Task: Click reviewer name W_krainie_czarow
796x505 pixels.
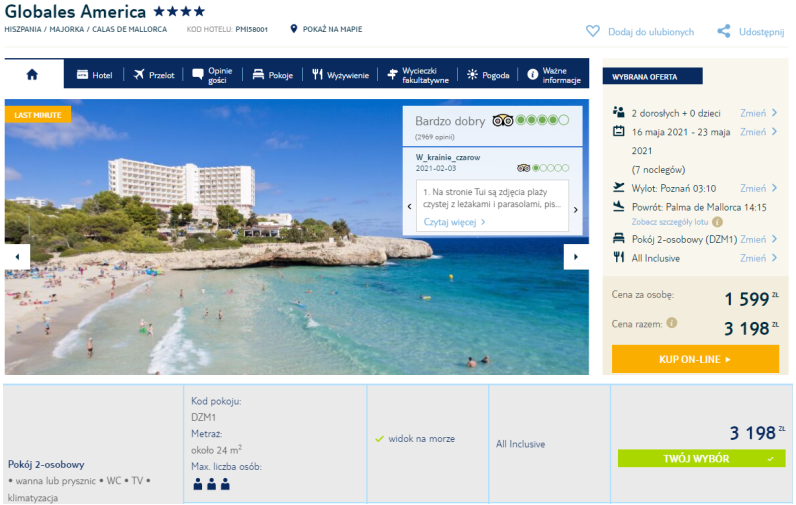Action: click(448, 157)
